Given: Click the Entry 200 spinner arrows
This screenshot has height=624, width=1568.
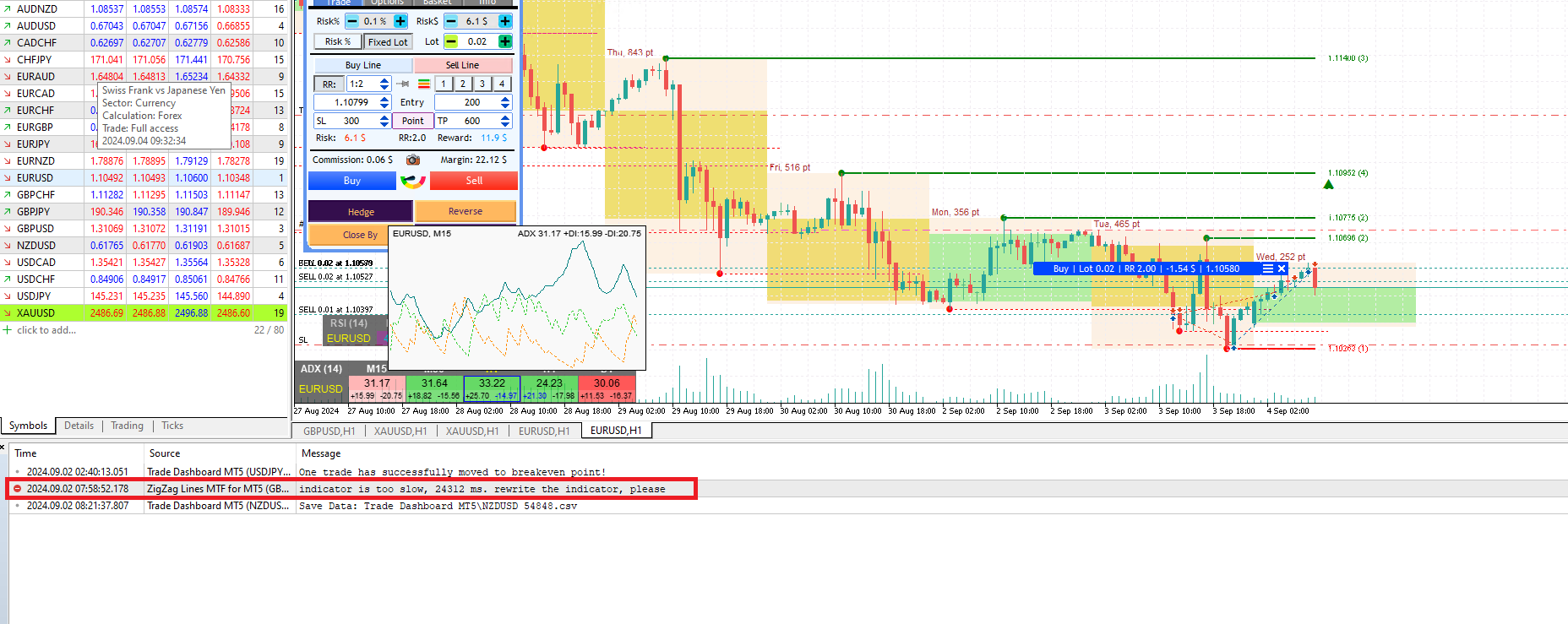Looking at the screenshot, I should [x=505, y=102].
